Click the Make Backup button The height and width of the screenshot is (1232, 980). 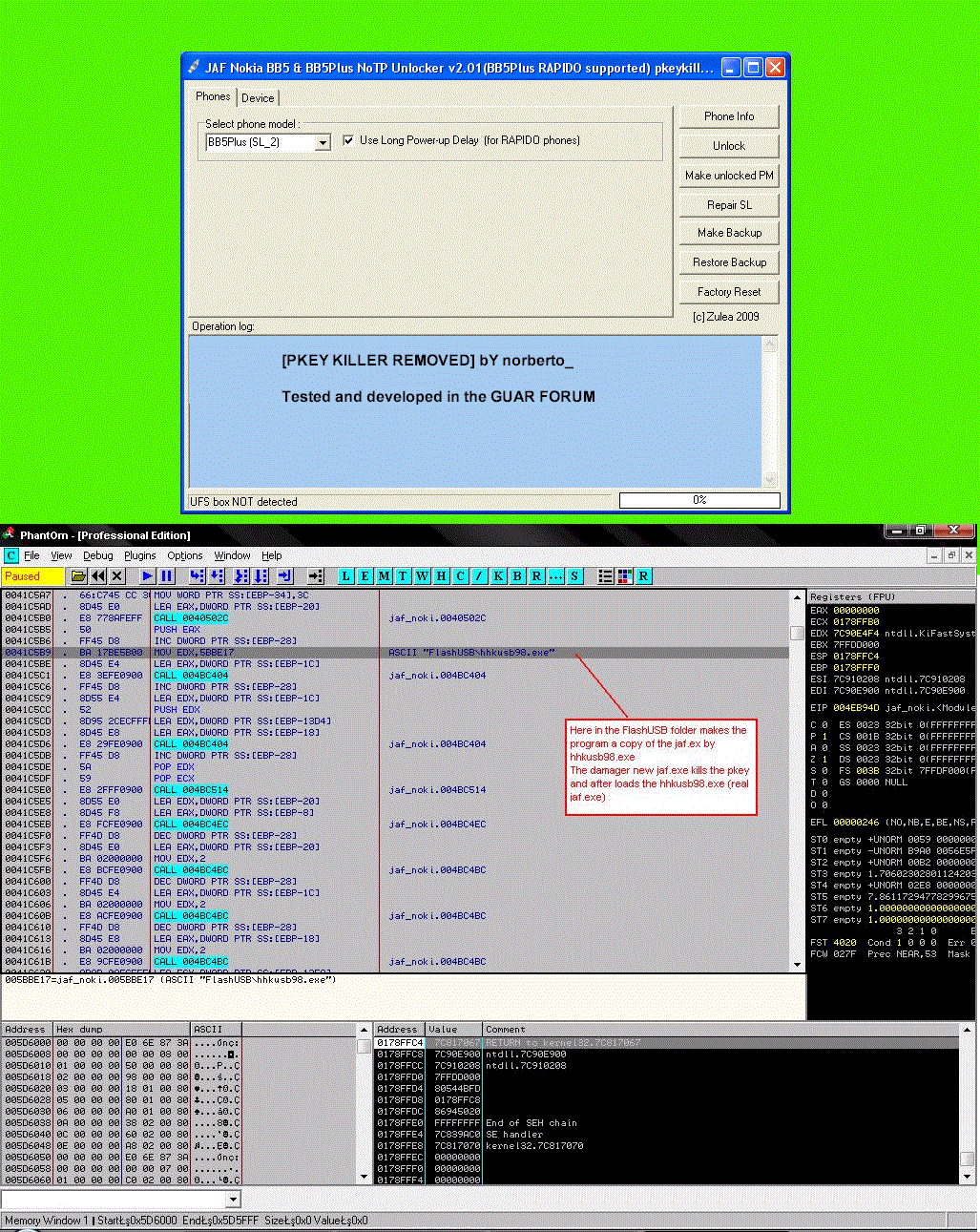[729, 233]
